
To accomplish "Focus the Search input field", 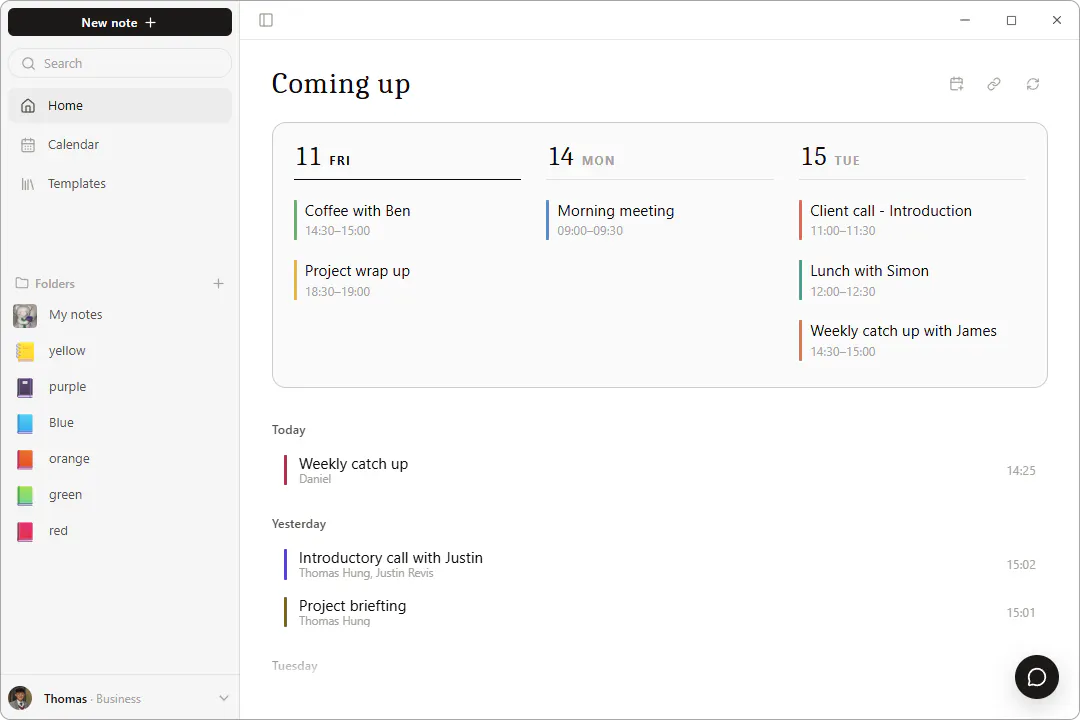I will tap(120, 63).
